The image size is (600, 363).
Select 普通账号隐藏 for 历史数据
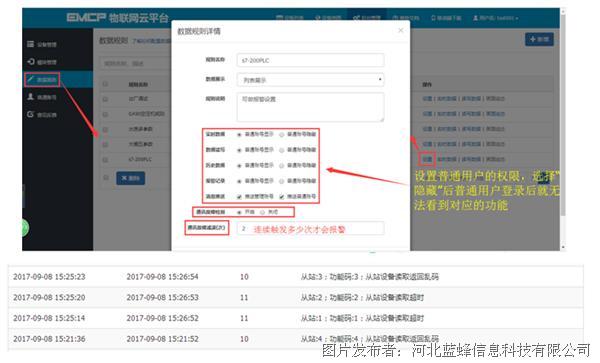coord(282,166)
